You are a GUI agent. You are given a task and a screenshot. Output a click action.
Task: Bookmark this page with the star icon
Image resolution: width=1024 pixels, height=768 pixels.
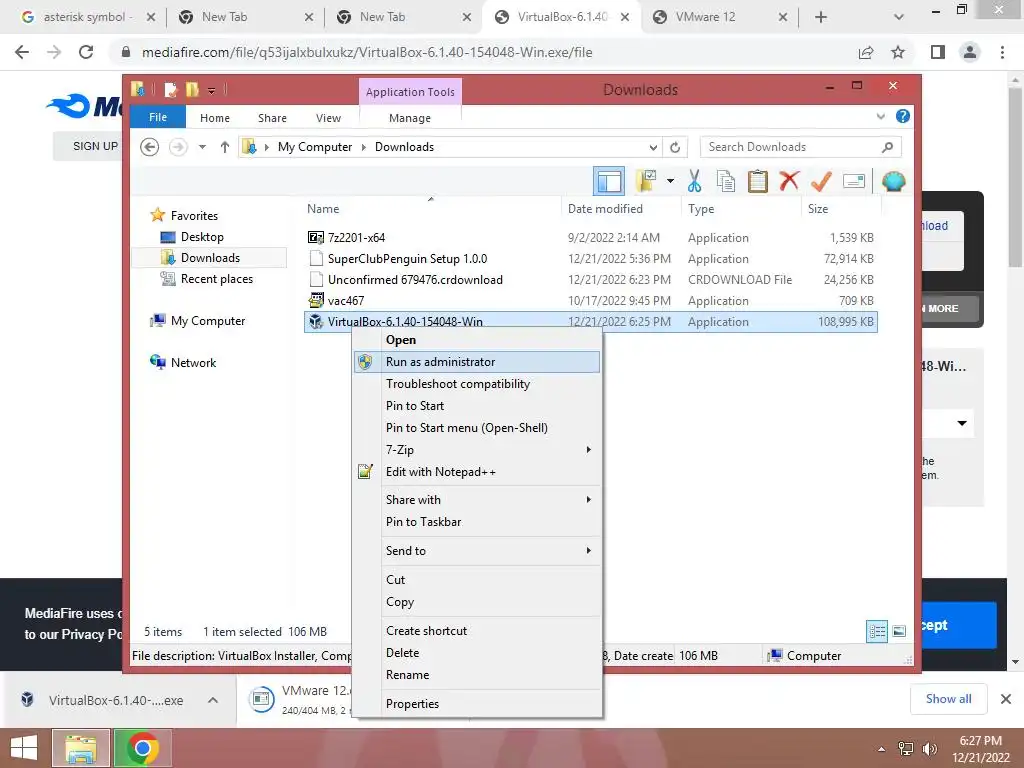[x=898, y=52]
